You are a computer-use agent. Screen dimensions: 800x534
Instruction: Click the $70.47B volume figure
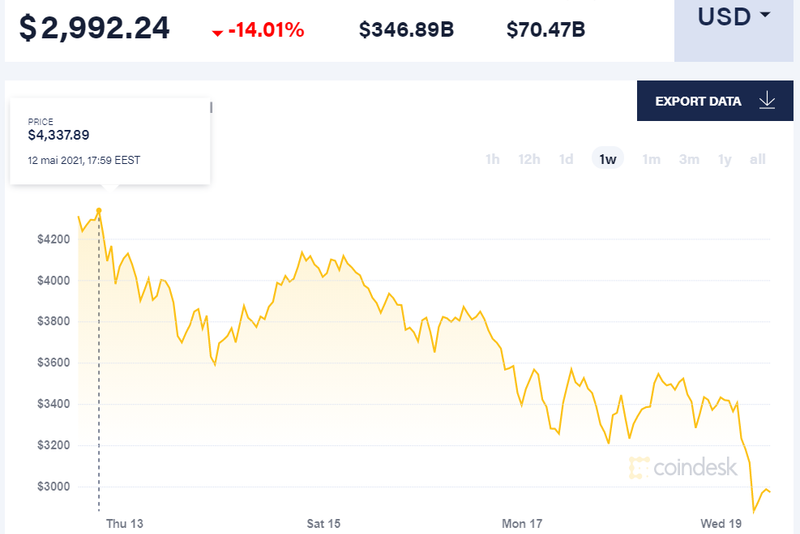(x=545, y=30)
